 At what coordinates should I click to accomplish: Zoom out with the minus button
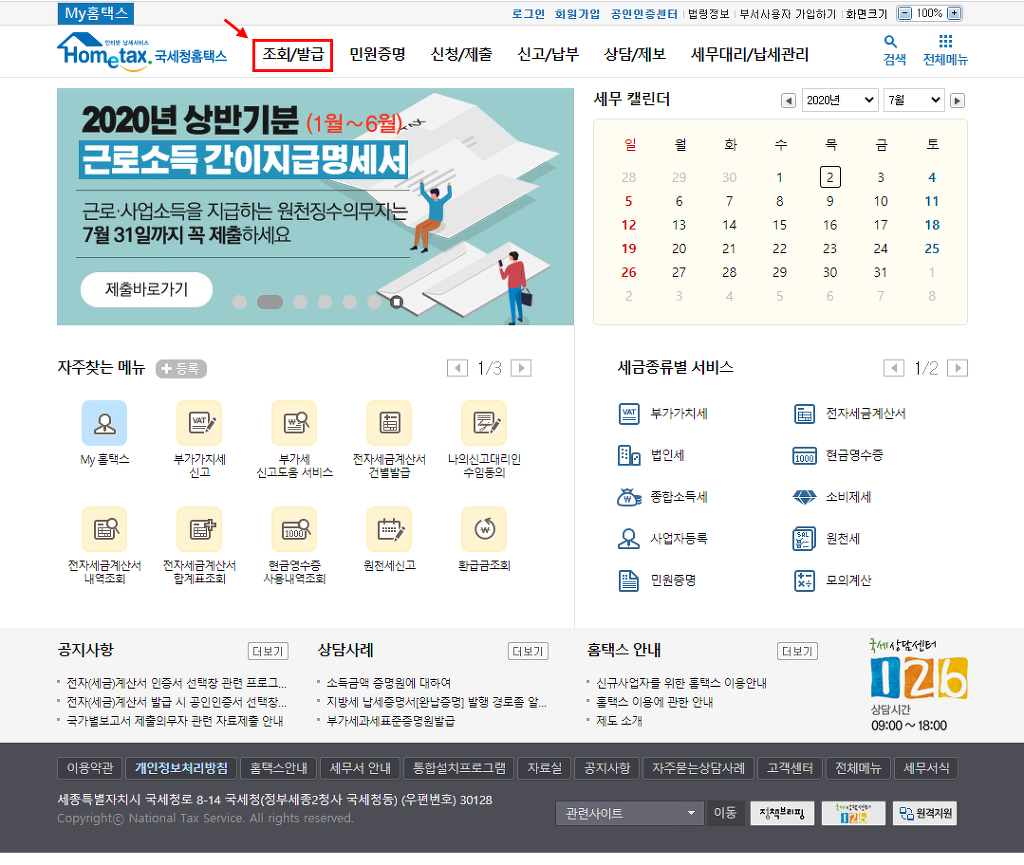click(904, 13)
